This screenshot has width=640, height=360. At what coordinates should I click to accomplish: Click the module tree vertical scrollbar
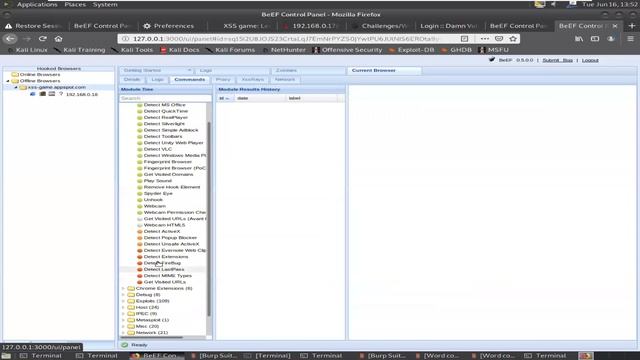coord(209,219)
